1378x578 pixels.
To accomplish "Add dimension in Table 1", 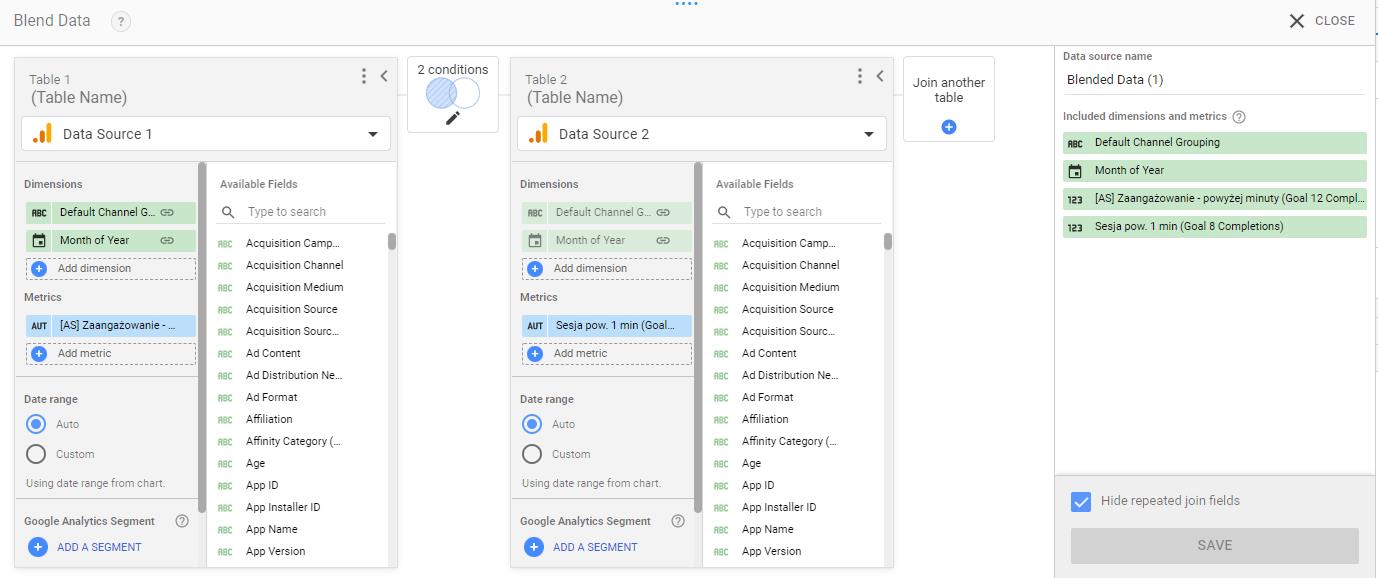I will click(111, 268).
